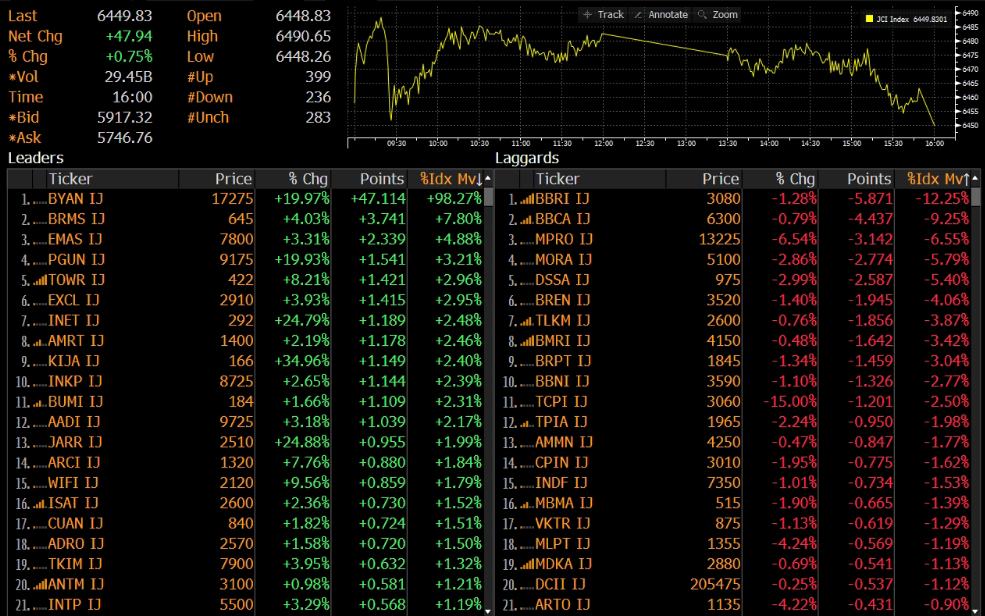This screenshot has height=616, width=985.
Task: Click the #Up count 399
Action: click(318, 77)
